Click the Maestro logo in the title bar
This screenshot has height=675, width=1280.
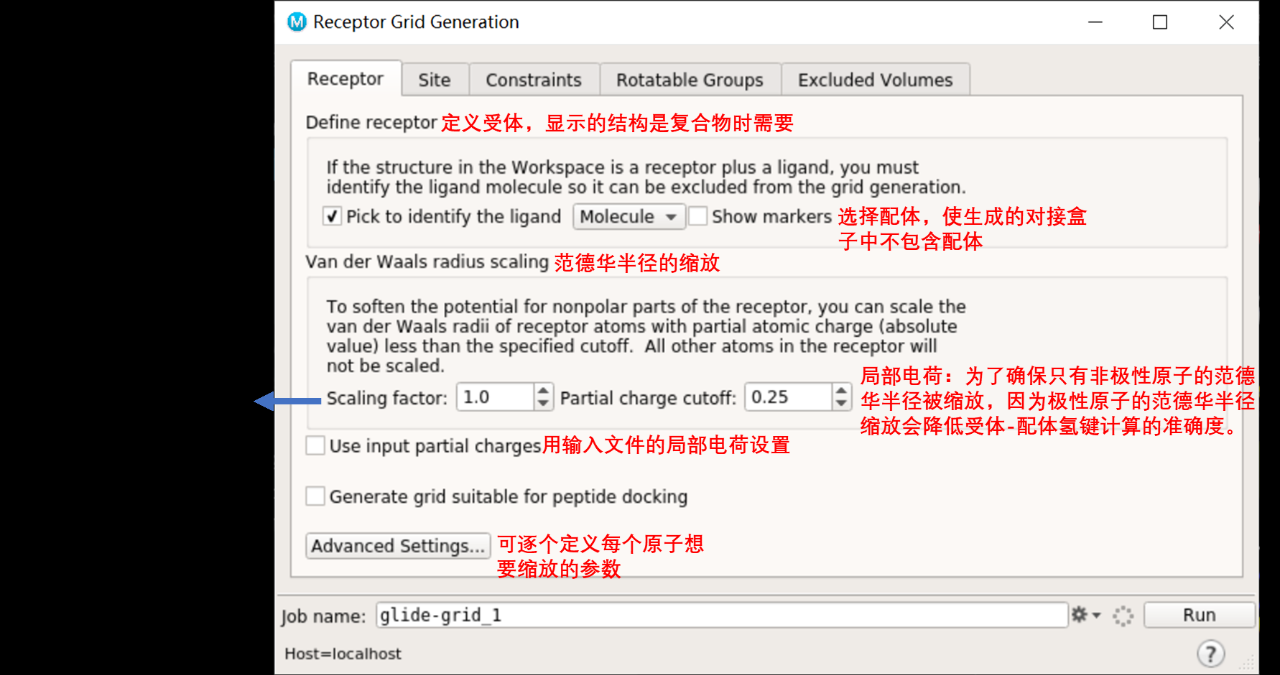pos(297,22)
